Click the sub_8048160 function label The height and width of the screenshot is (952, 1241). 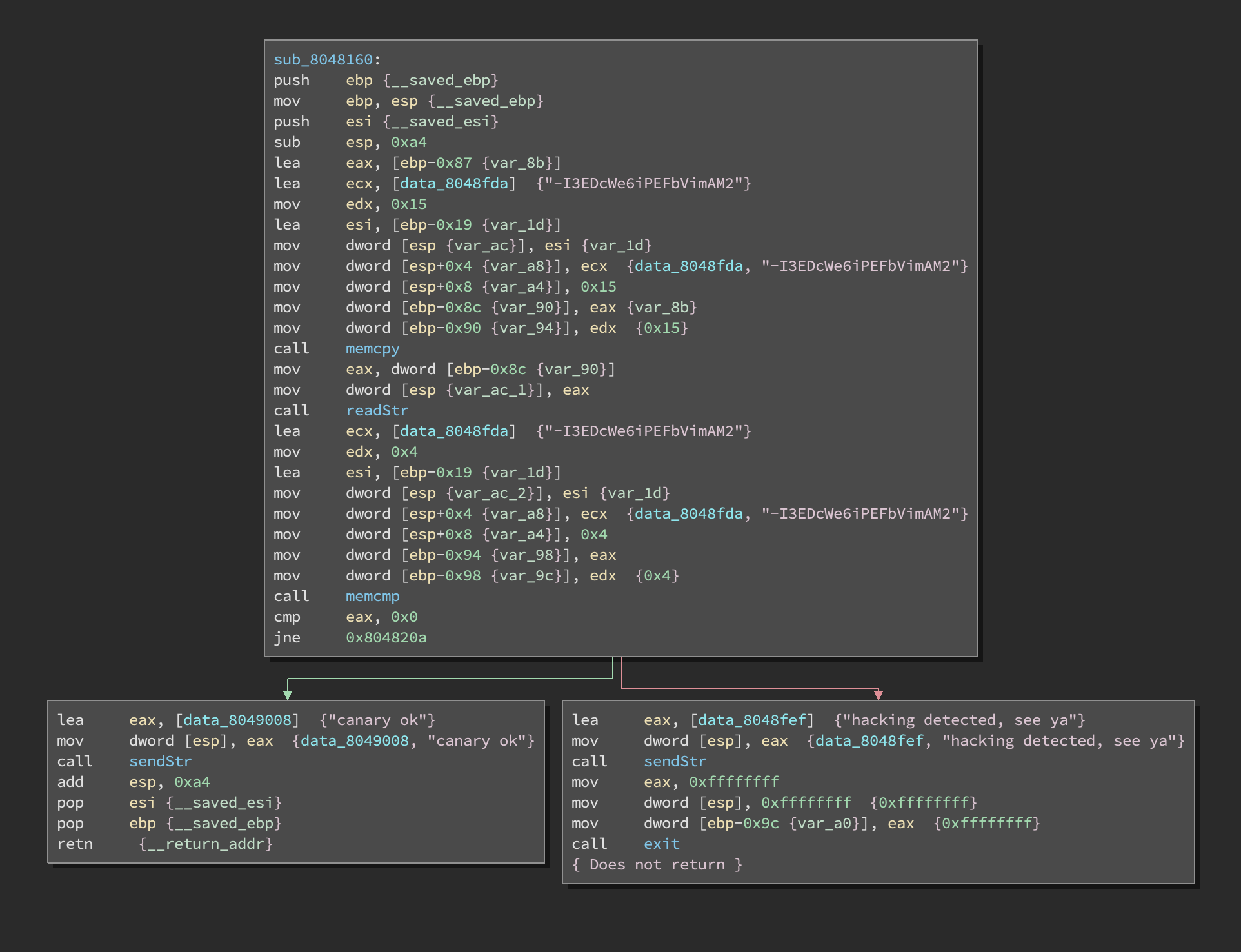pyautogui.click(x=323, y=59)
